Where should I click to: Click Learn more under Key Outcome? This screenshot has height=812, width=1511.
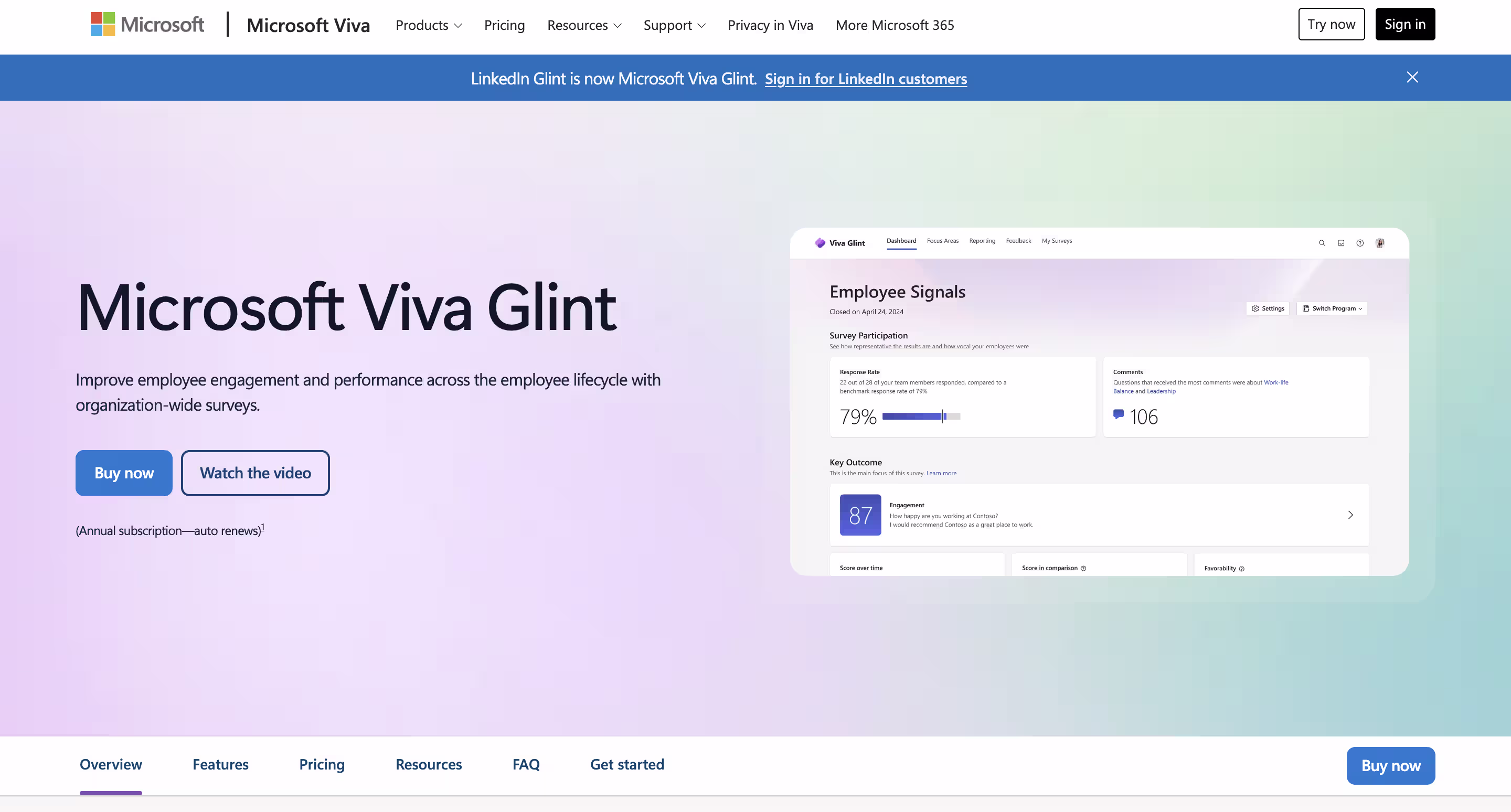[x=941, y=473]
